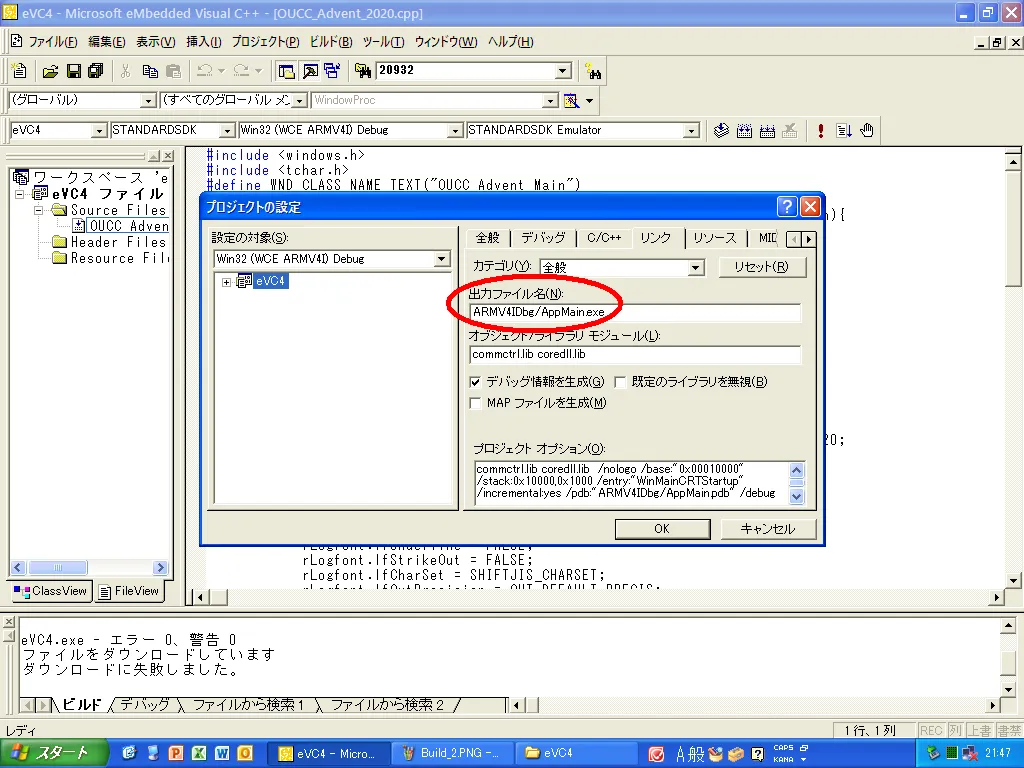Open the ツール menu

coord(383,42)
